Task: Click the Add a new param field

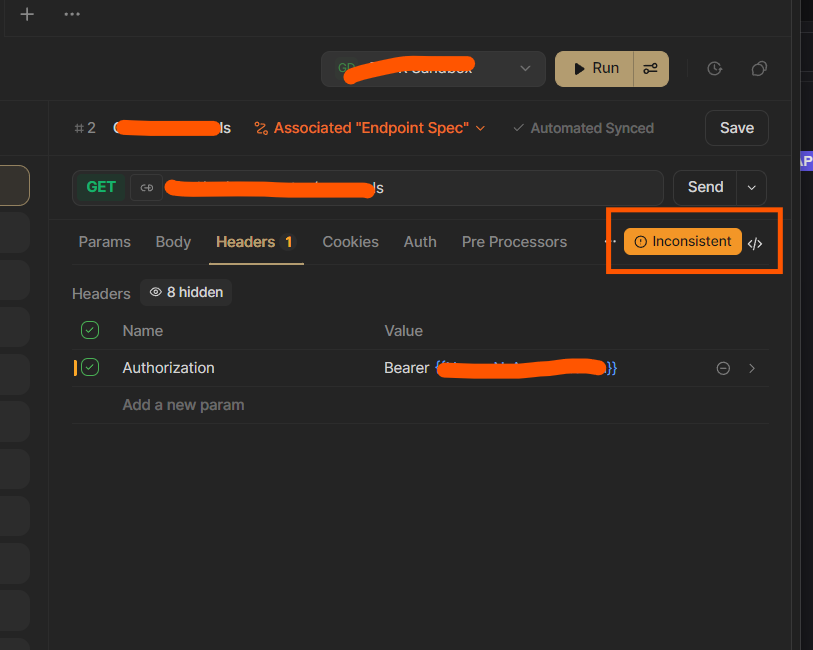Action: (183, 405)
